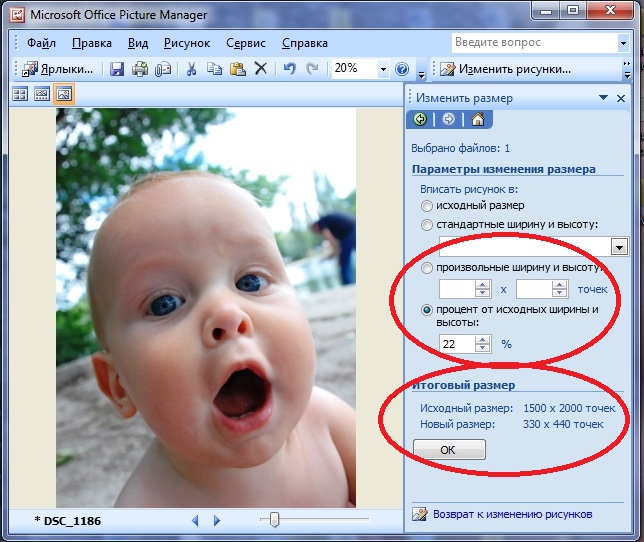The image size is (644, 542).
Task: Click the Delete X icon in toolbar
Action: click(261, 69)
